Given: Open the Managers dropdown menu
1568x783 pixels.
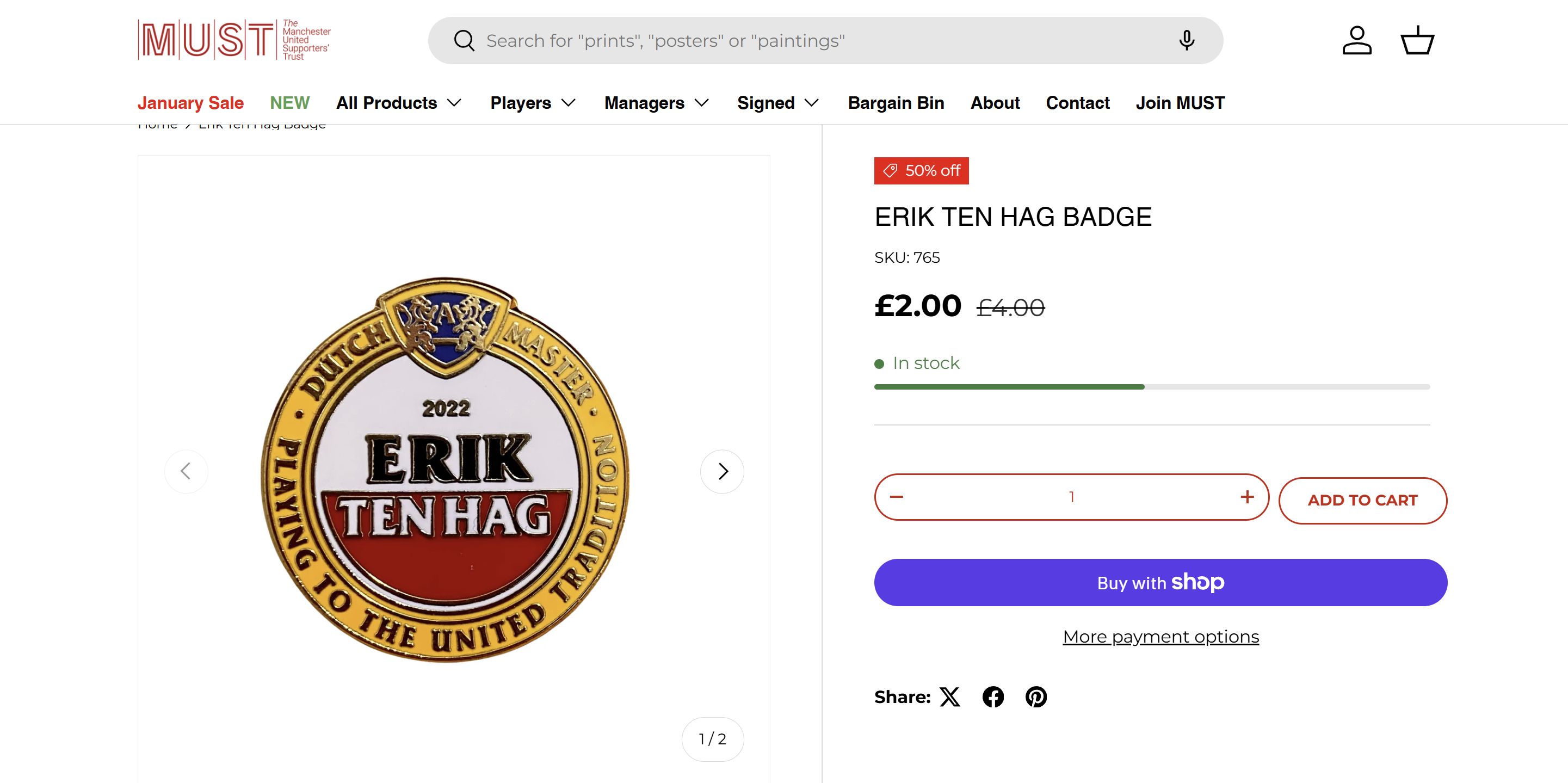Looking at the screenshot, I should click(656, 103).
